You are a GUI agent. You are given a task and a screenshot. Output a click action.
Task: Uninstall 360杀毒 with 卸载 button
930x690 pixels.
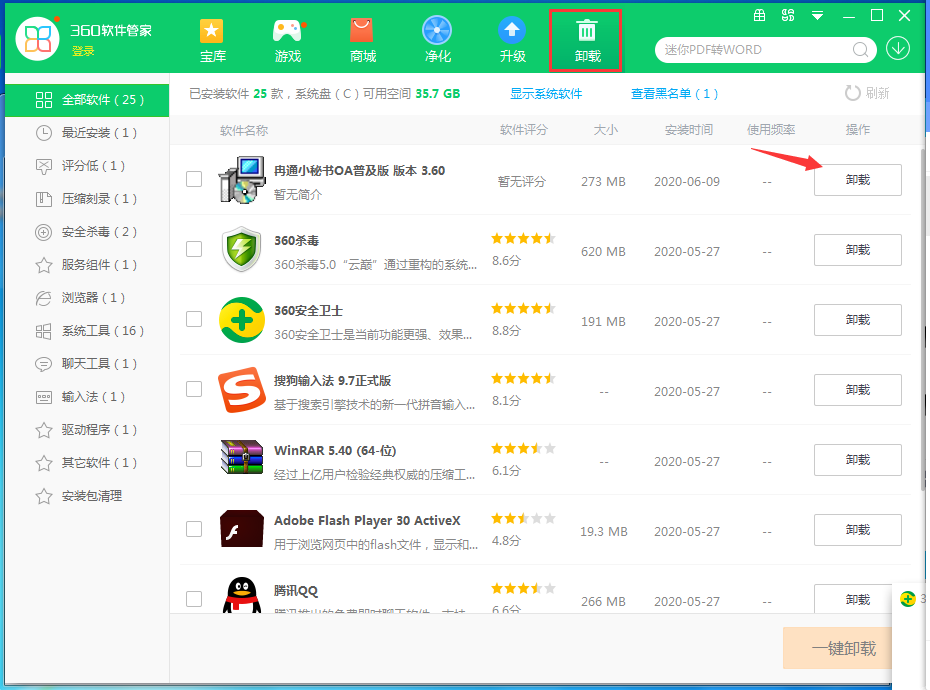point(858,250)
